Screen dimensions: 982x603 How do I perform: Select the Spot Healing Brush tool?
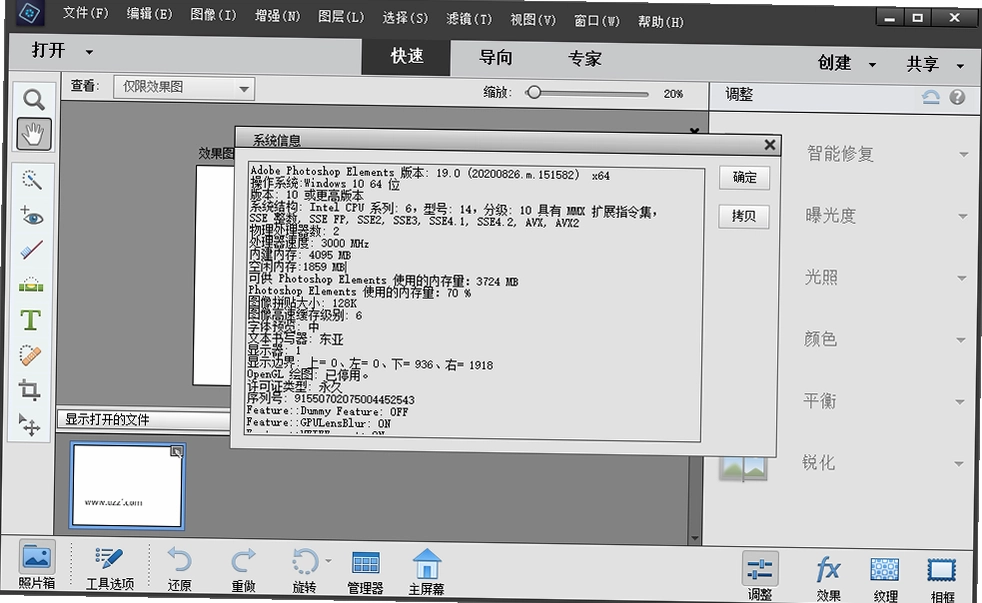[30, 356]
